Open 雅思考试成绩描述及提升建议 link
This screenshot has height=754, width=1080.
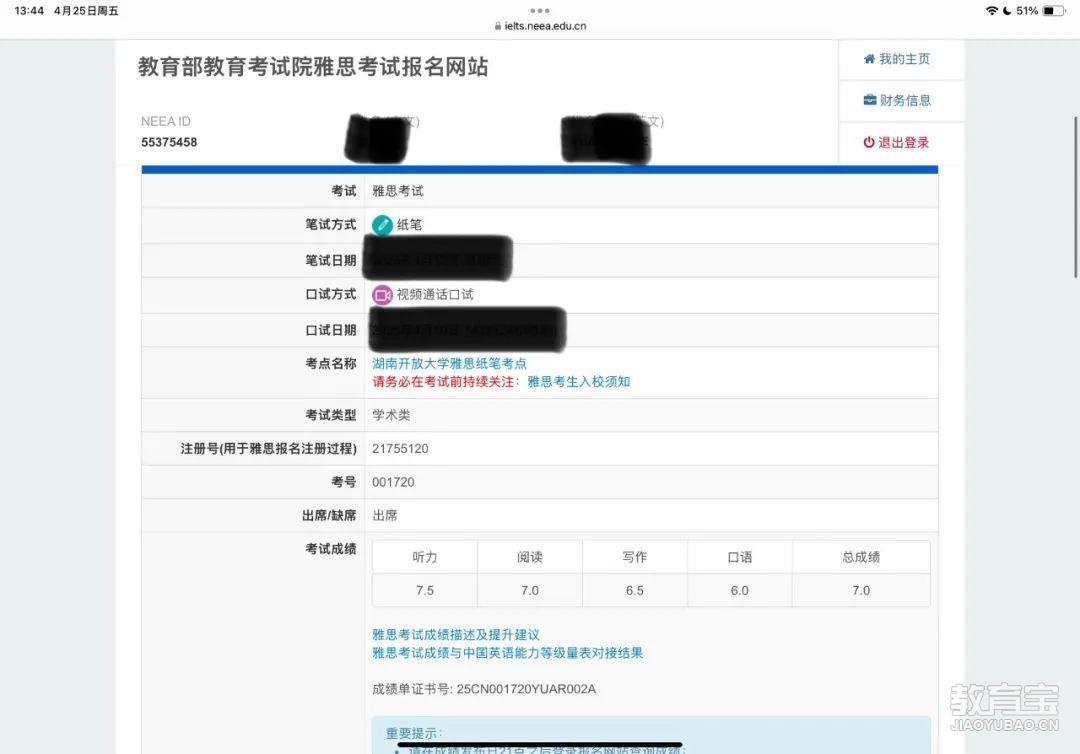pyautogui.click(x=455, y=635)
